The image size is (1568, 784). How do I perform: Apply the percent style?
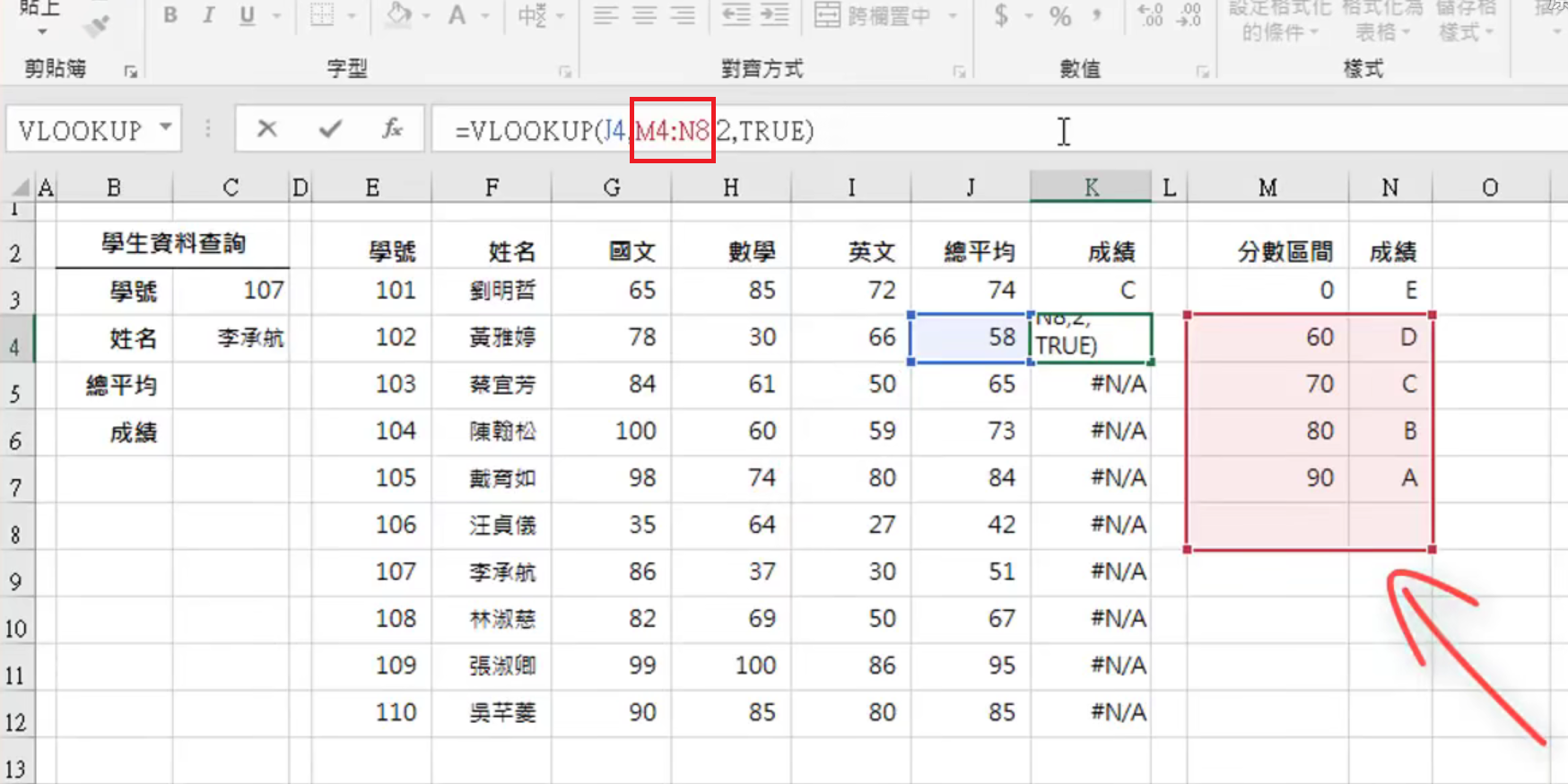tap(1060, 15)
